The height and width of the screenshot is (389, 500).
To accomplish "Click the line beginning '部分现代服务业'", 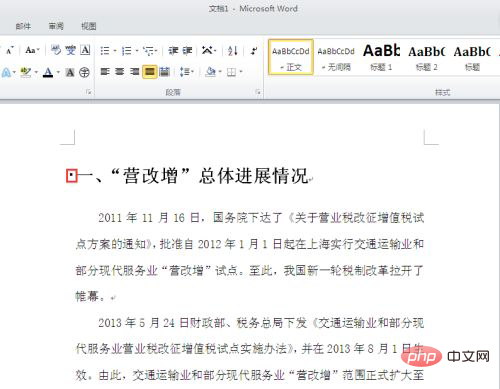I will [250, 270].
